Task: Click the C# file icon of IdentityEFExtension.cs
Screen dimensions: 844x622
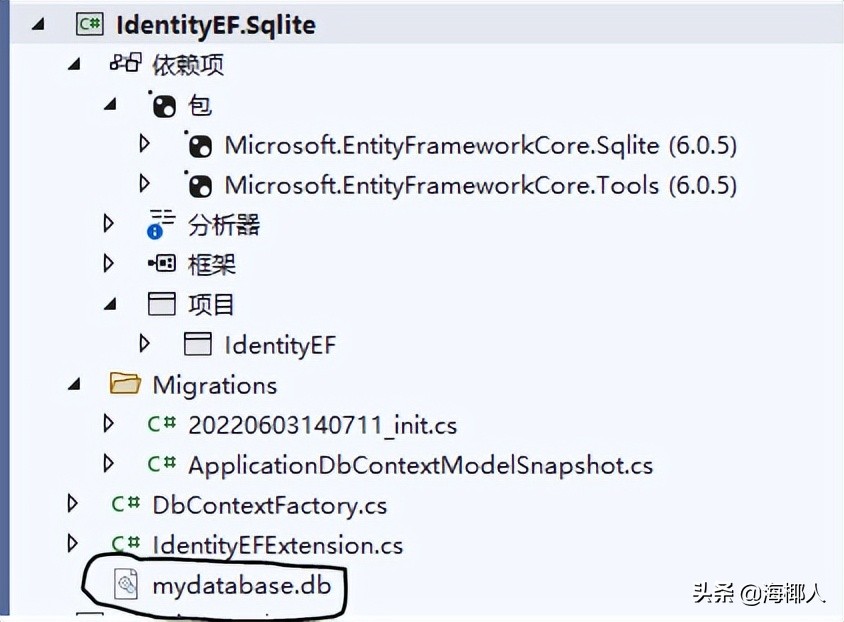Action: click(x=125, y=543)
